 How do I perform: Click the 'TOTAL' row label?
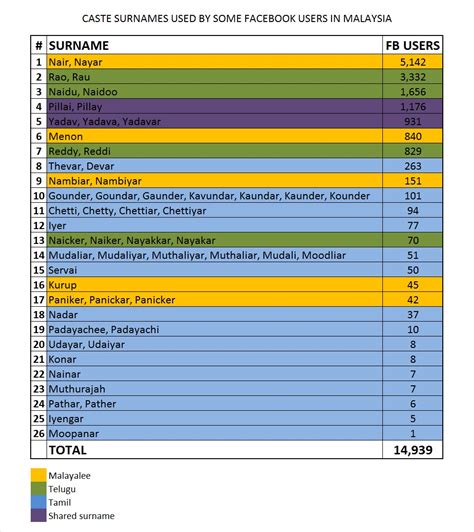pos(68,450)
